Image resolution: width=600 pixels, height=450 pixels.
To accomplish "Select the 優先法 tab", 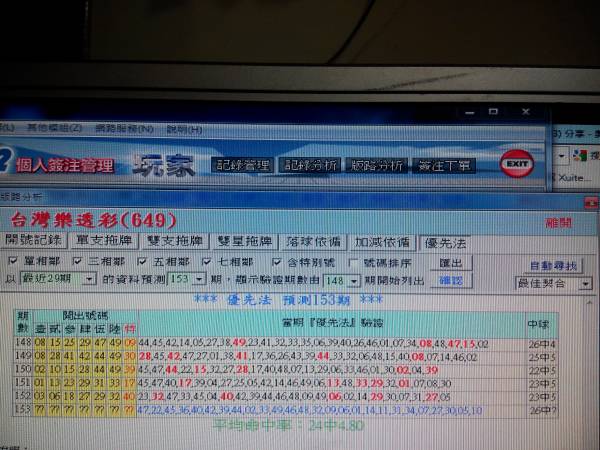I will tap(445, 243).
